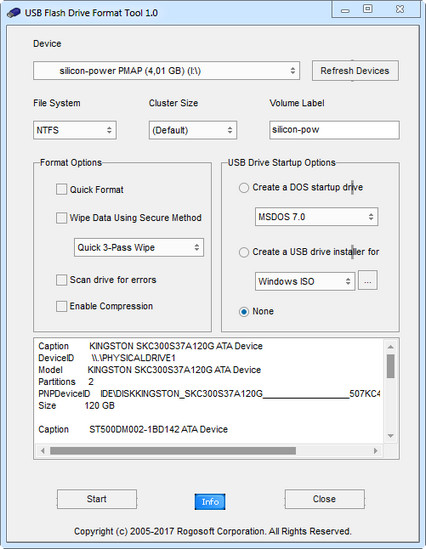Viewport: 426px width, 549px height.
Task: Click the info panel scroll down arrow
Action: coord(391,436)
